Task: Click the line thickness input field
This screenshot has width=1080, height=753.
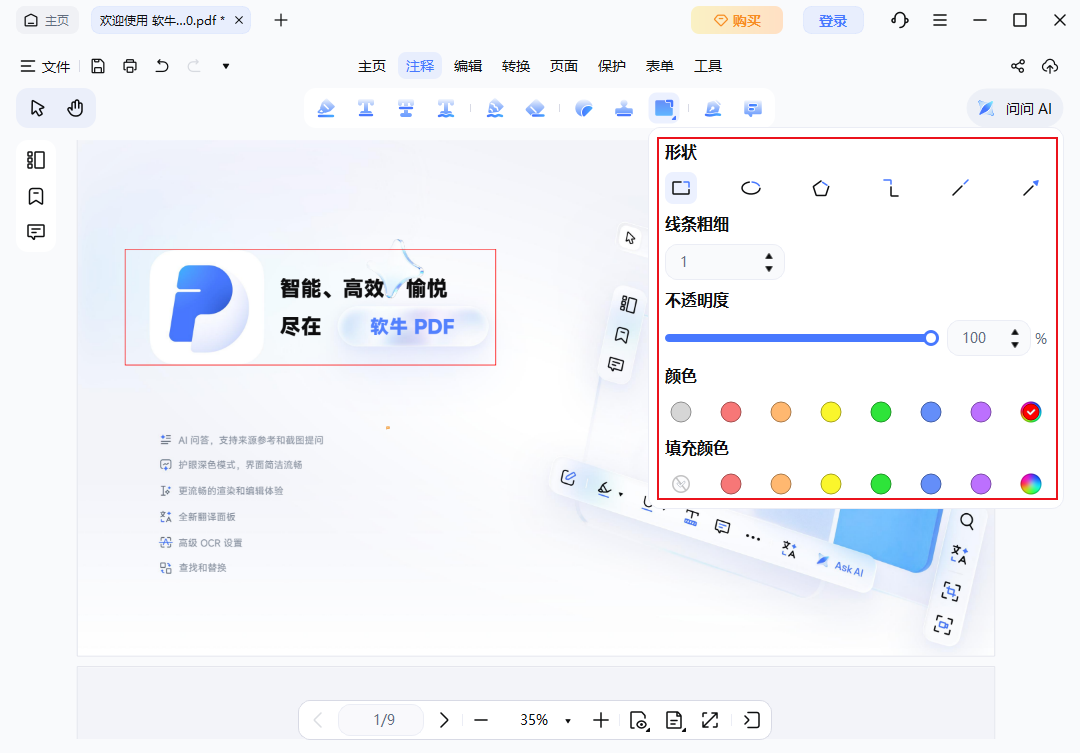Action: (725, 262)
